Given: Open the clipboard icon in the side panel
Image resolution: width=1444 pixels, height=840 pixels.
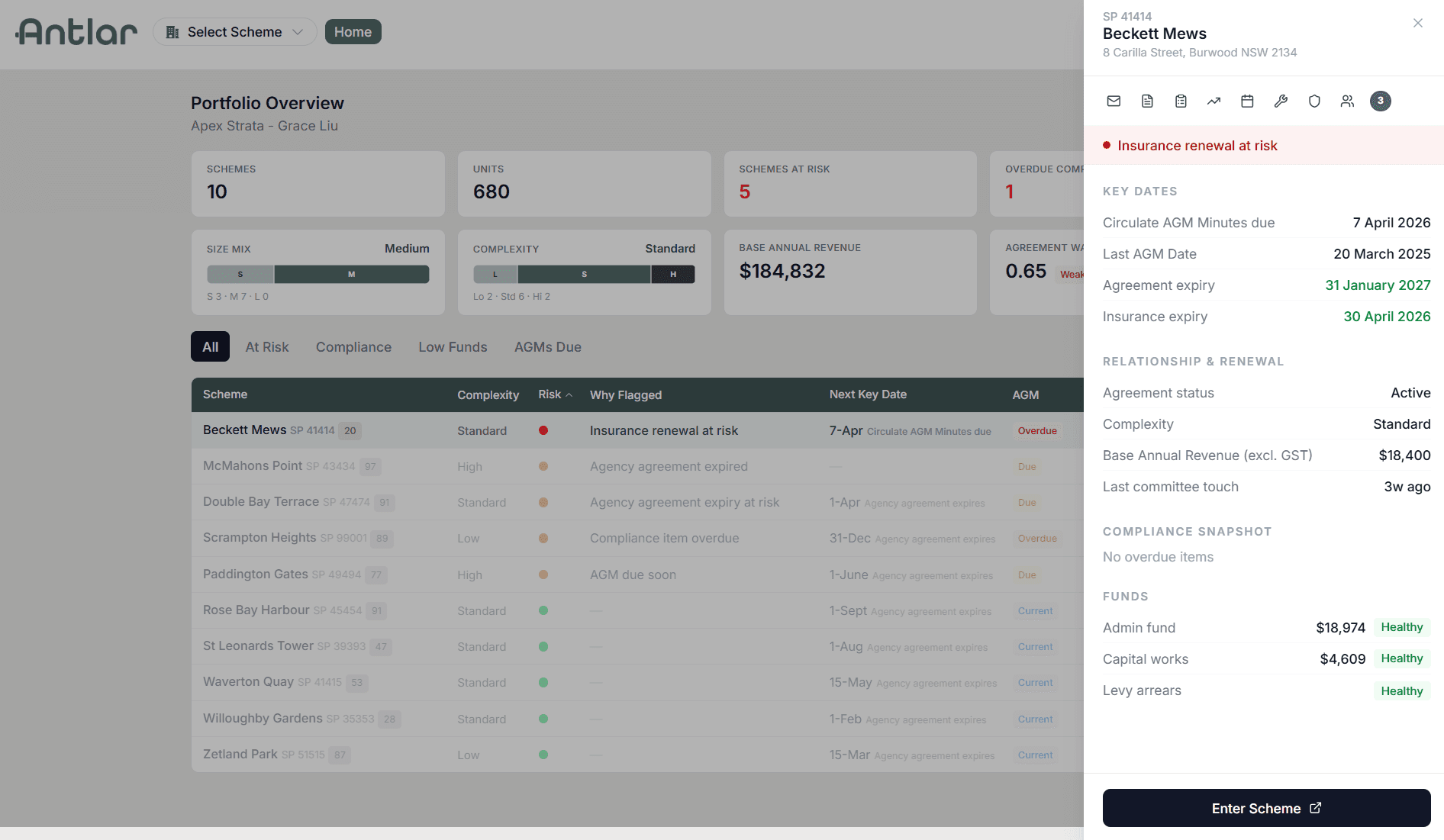Looking at the screenshot, I should pos(1181,100).
